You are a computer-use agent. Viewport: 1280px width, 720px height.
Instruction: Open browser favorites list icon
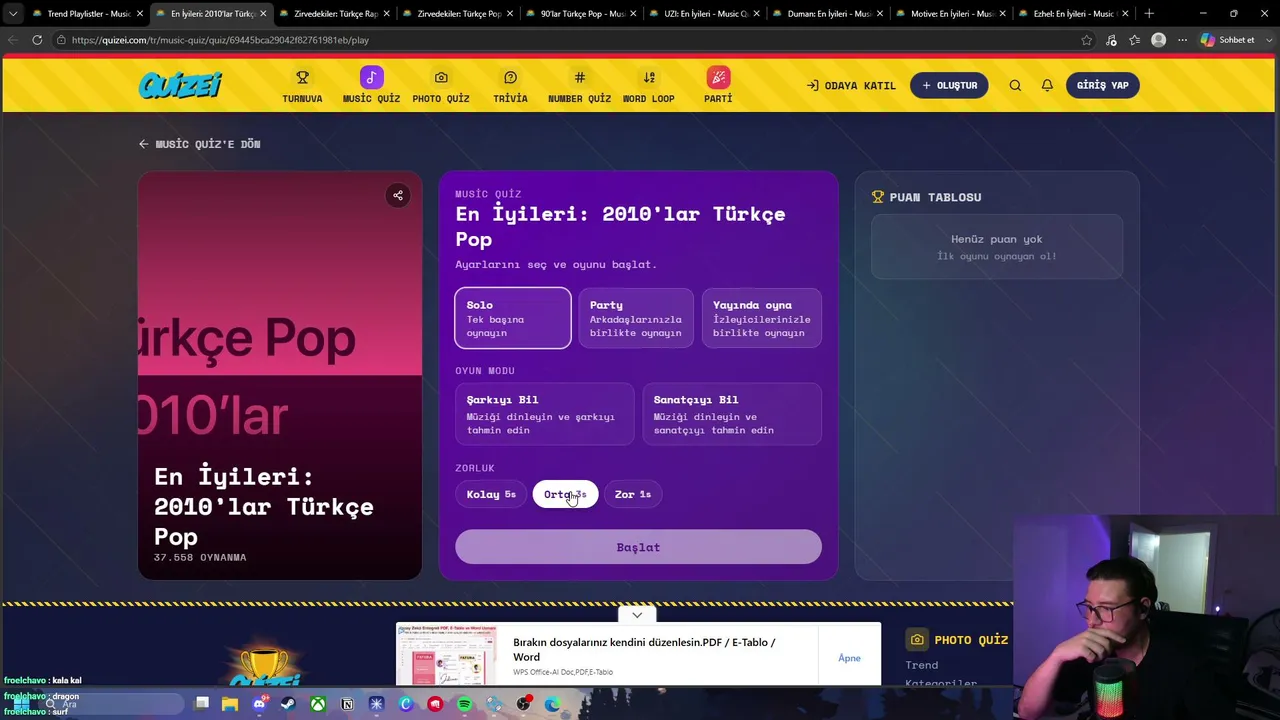[x=1135, y=40]
